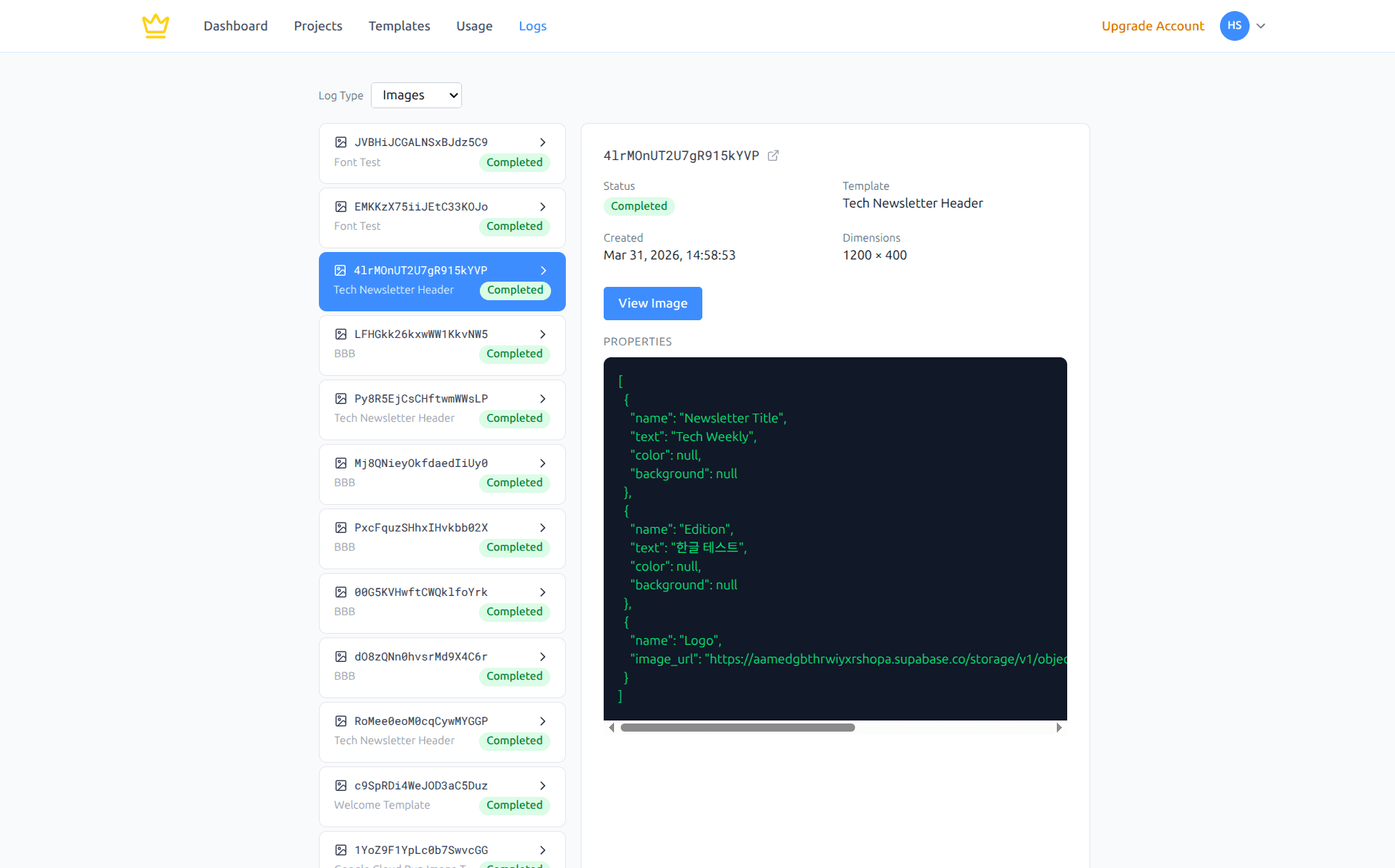Open the external link icon next to 4lrMOnUT2U7gR915kYVP
The image size is (1395, 868).
pos(774,156)
